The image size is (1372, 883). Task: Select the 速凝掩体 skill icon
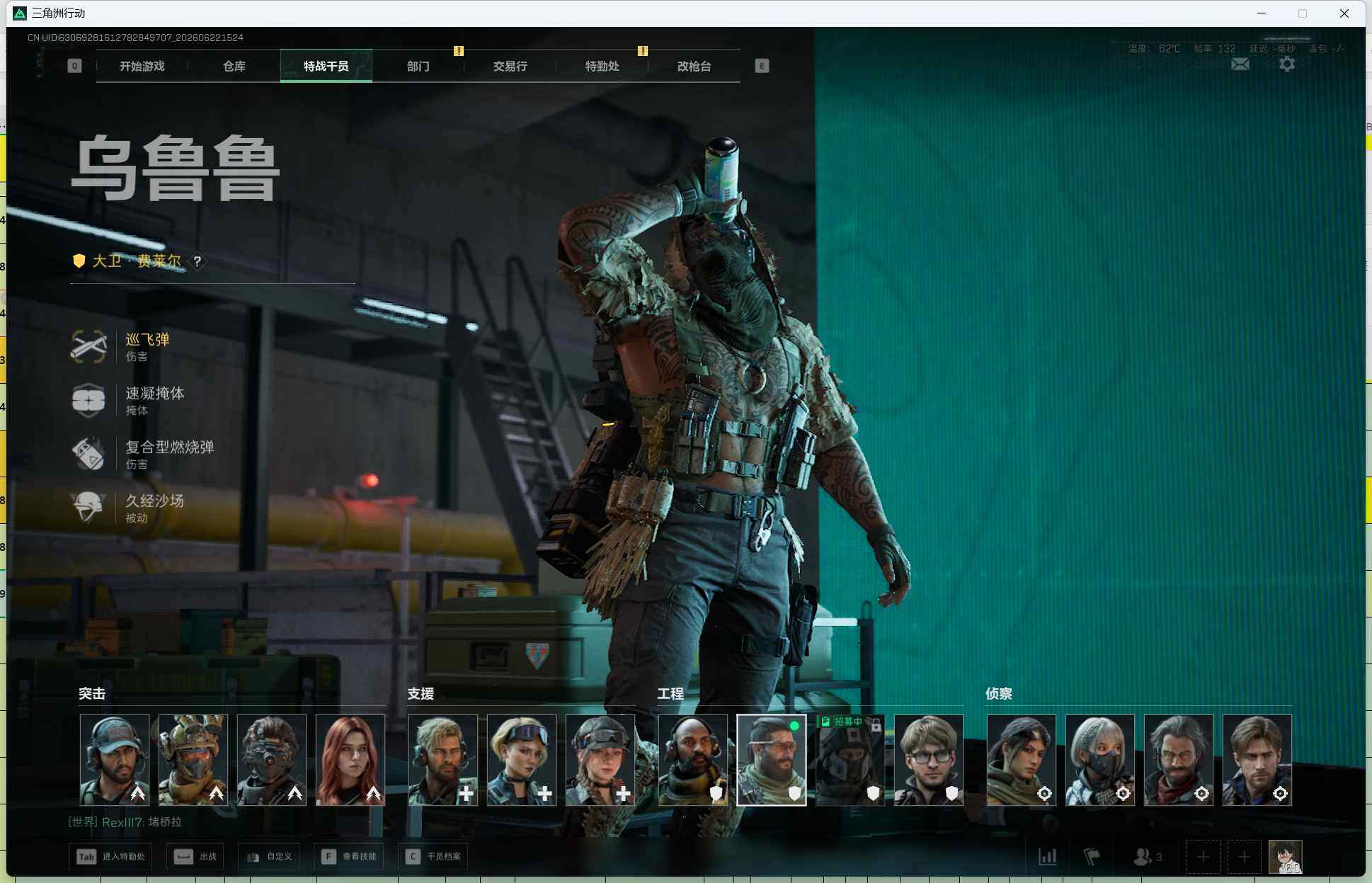tap(88, 400)
